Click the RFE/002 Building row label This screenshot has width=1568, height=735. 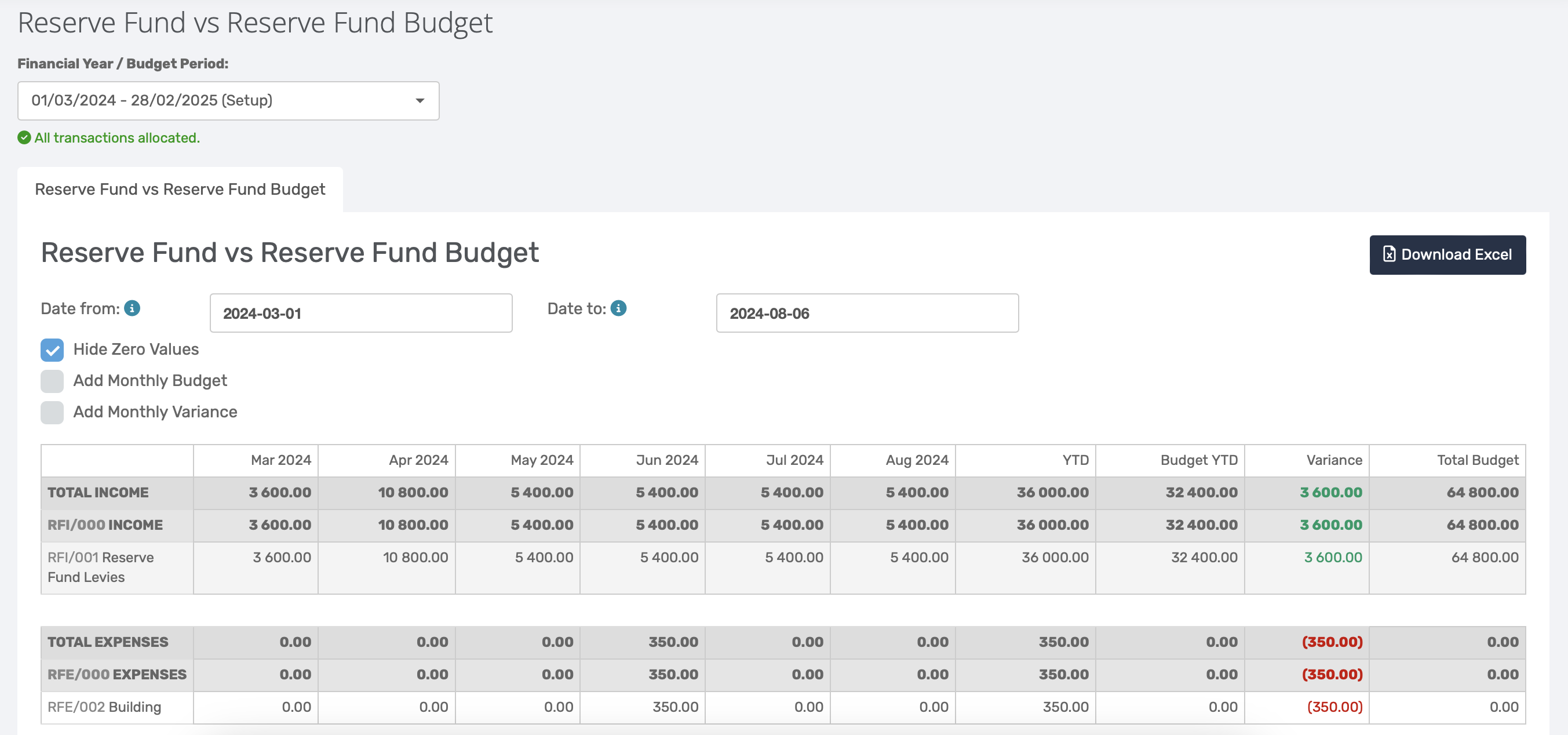pos(104,707)
